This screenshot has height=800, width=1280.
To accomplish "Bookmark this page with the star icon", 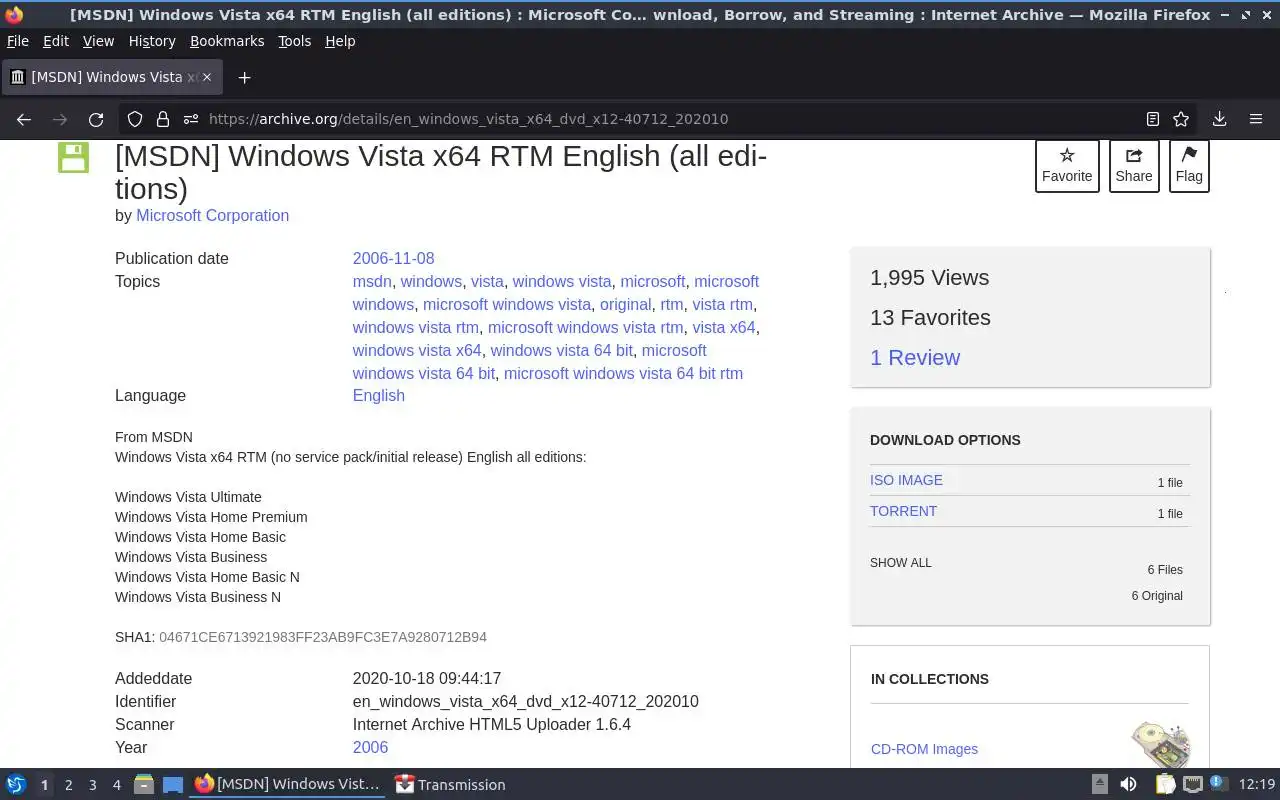I will point(1181,119).
